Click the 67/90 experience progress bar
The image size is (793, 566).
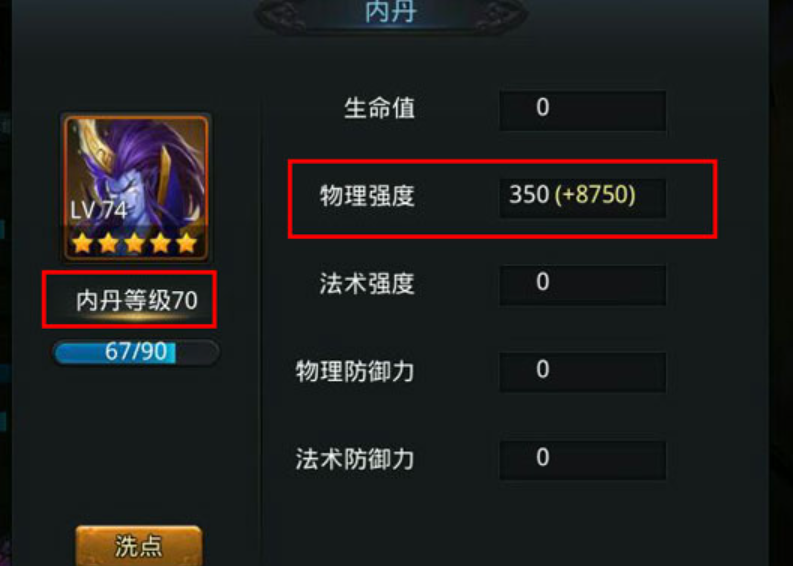pos(136,352)
